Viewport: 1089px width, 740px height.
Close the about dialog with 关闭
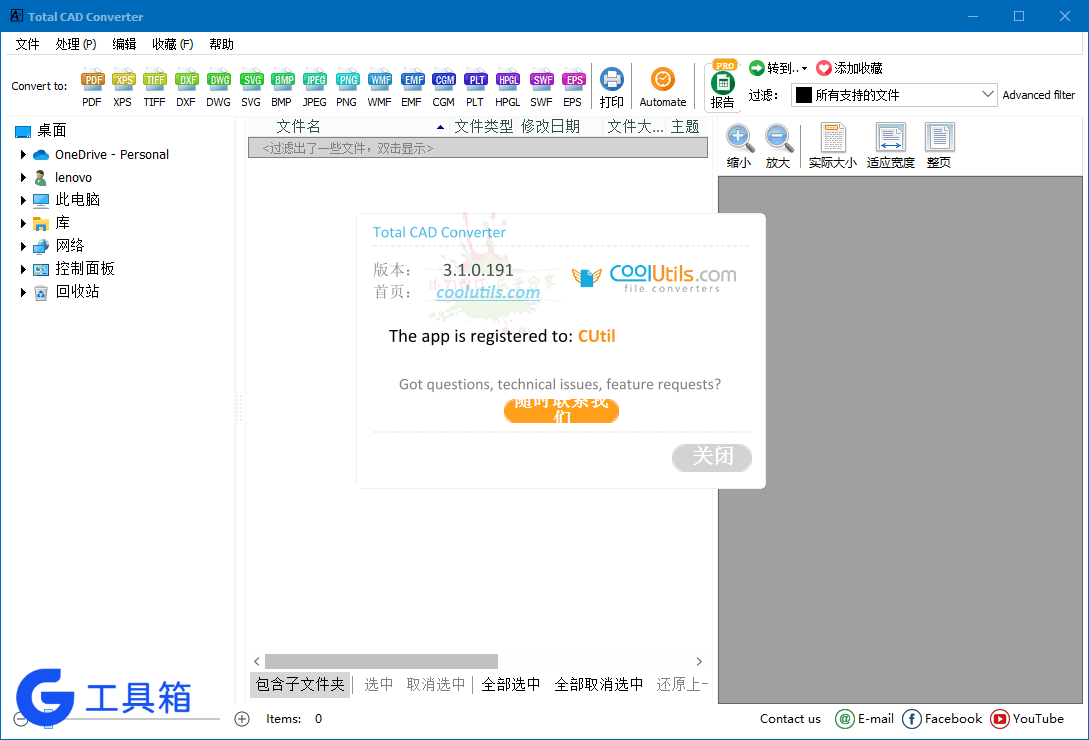coord(712,457)
